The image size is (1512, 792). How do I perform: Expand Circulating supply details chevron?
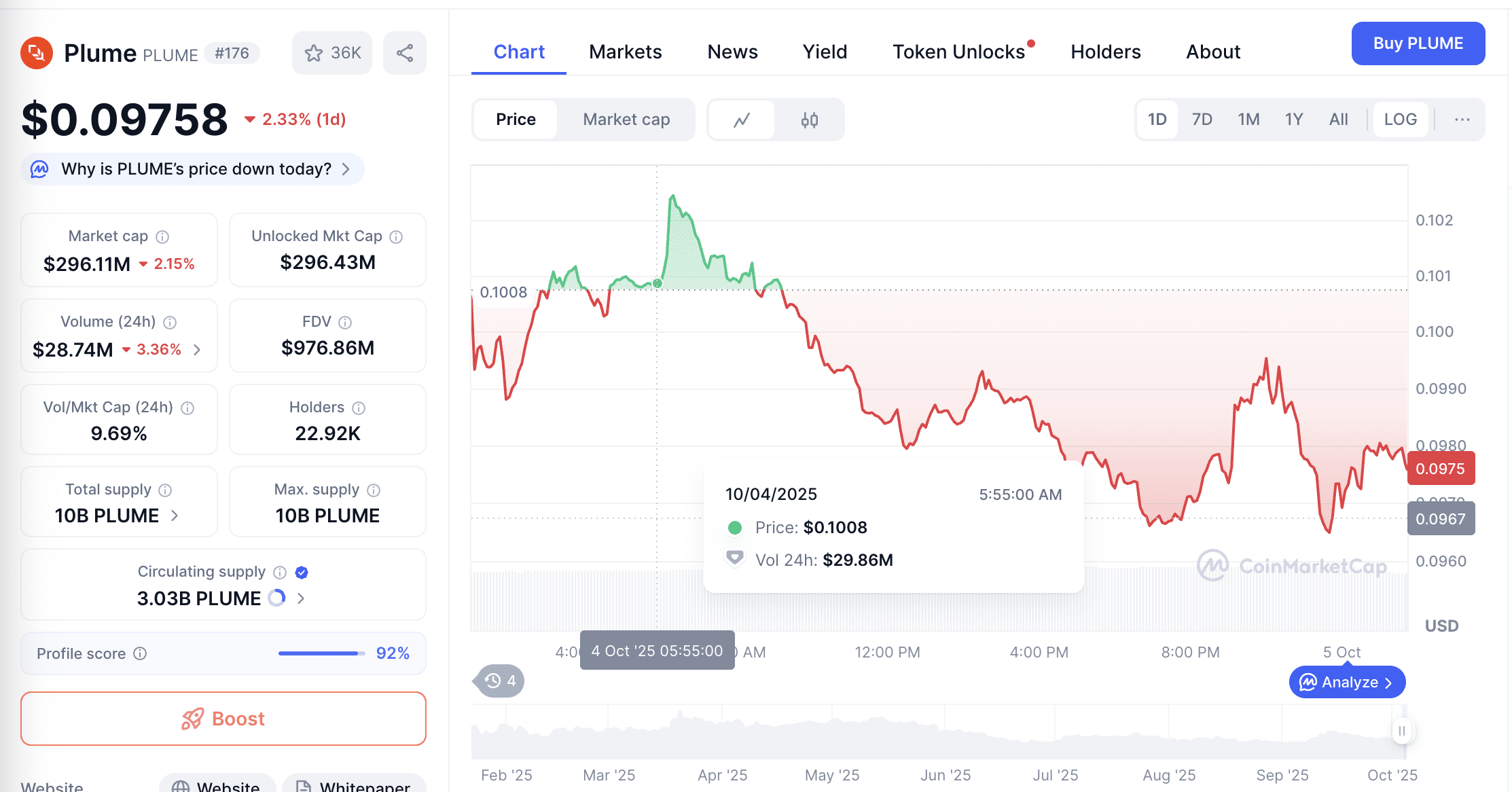point(301,598)
